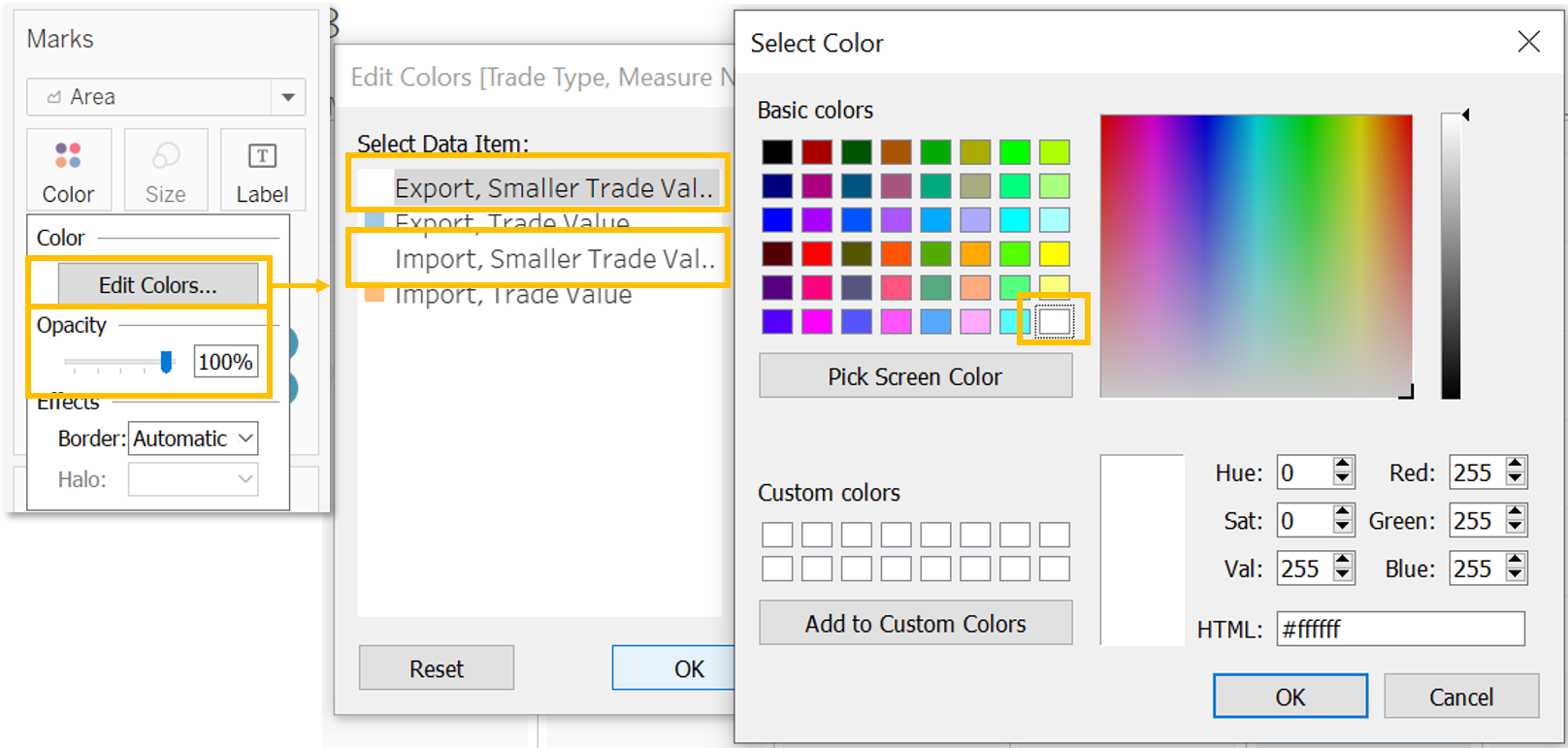
Task: Pick the pure red basic color swatch
Action: tap(817, 254)
